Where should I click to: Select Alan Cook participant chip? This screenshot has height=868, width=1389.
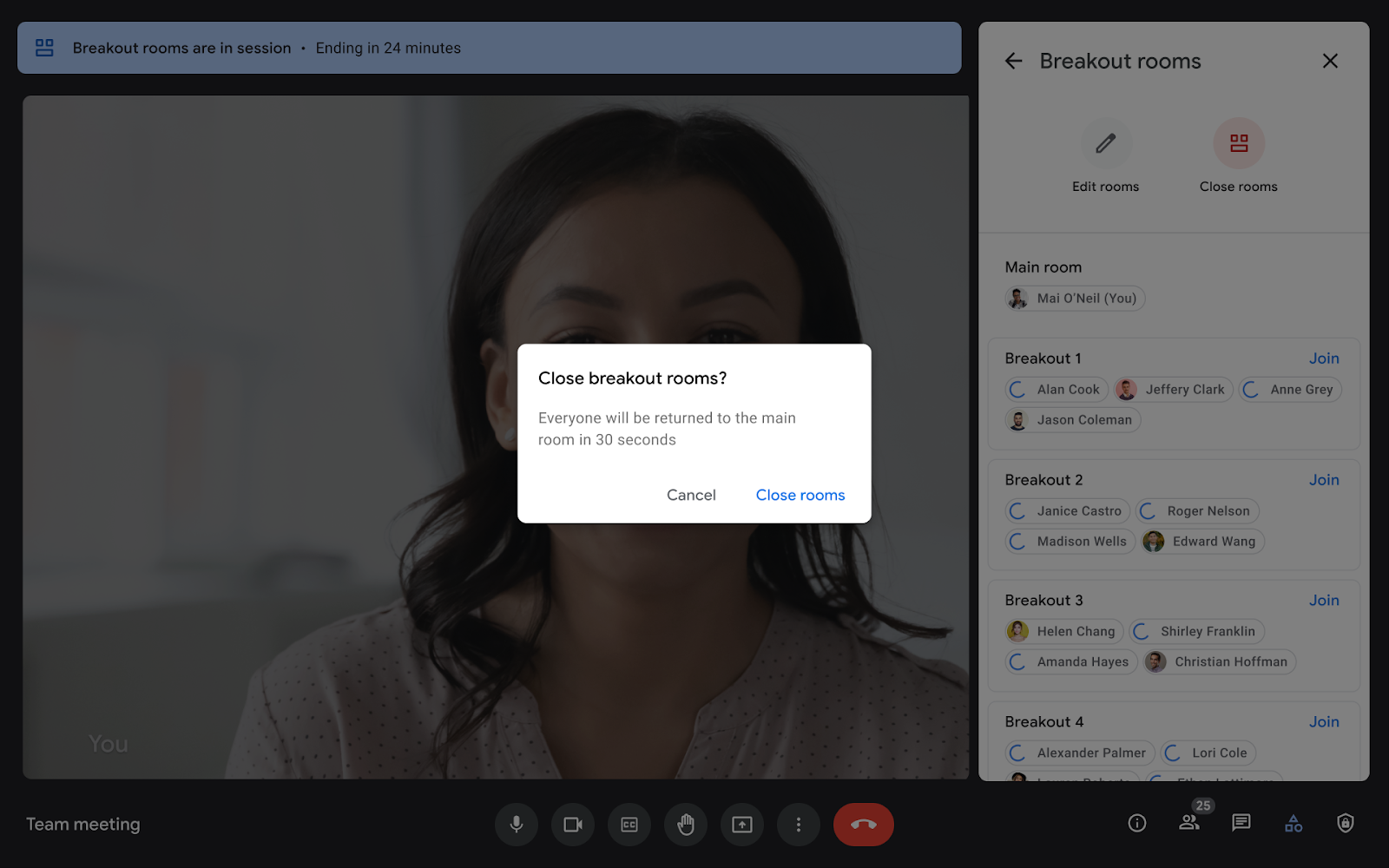click(x=1057, y=390)
